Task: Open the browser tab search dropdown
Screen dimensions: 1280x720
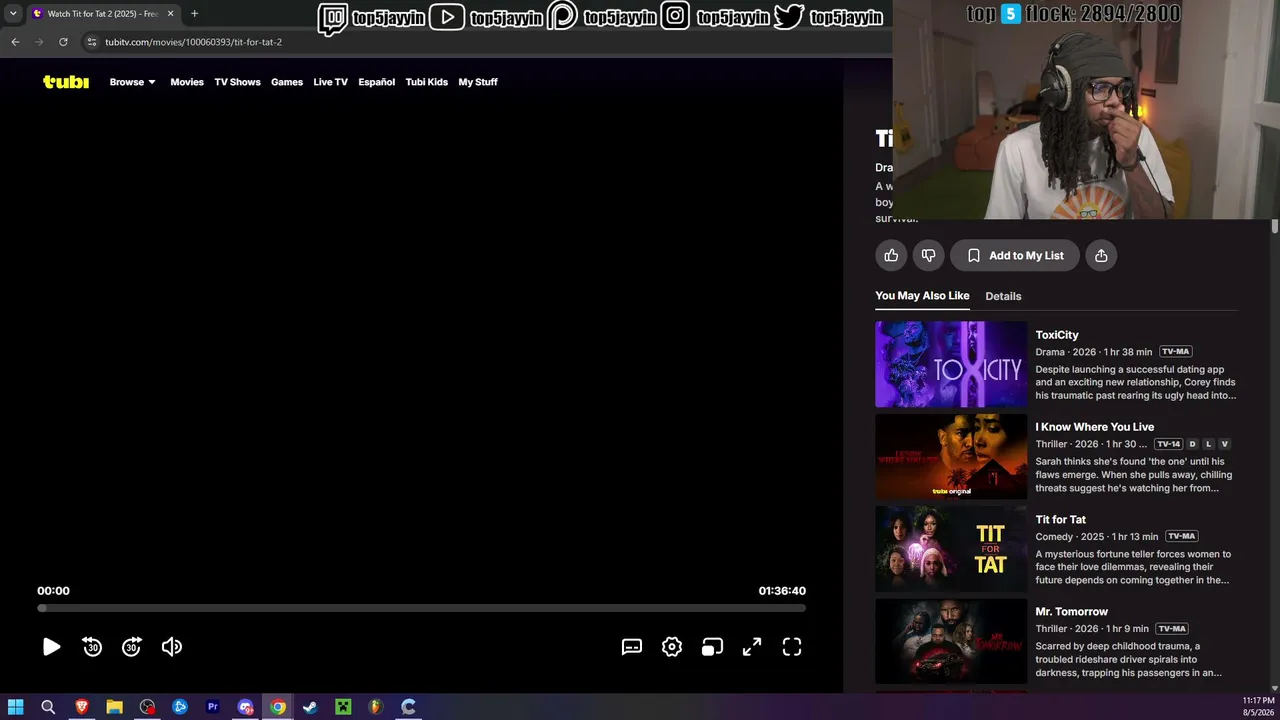Action: 13,14
